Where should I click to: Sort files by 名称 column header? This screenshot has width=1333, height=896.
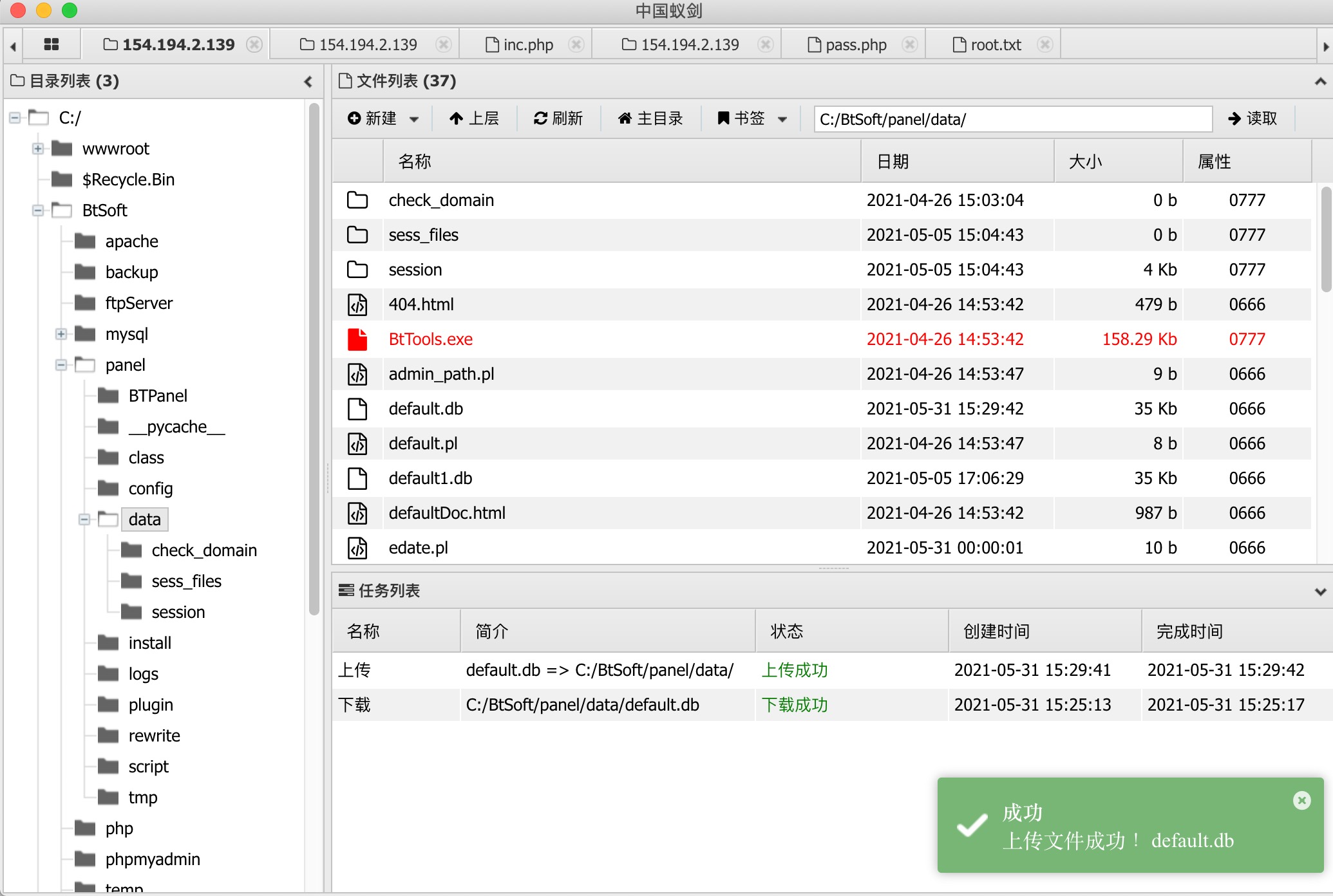click(622, 162)
